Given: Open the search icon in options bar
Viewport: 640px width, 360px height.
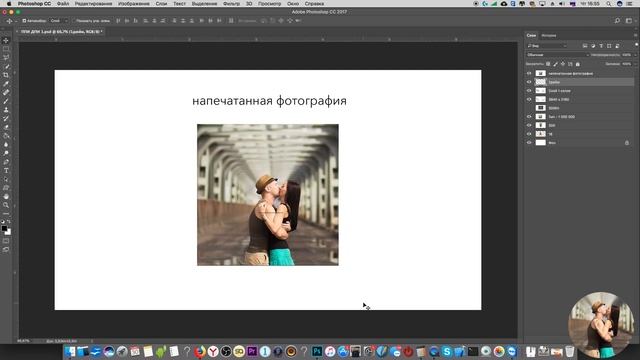Looking at the screenshot, I should [617, 20].
